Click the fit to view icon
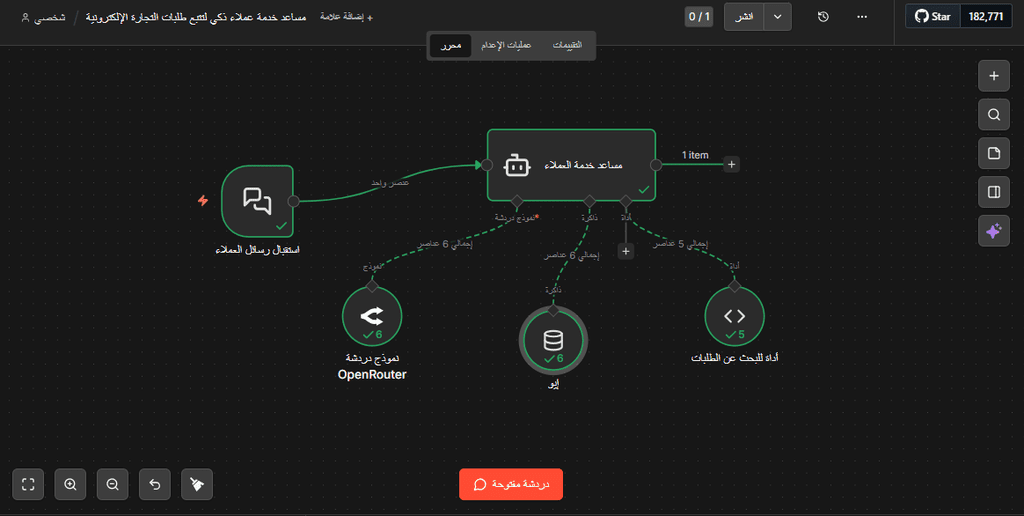Image resolution: width=1024 pixels, height=516 pixels. click(x=28, y=484)
